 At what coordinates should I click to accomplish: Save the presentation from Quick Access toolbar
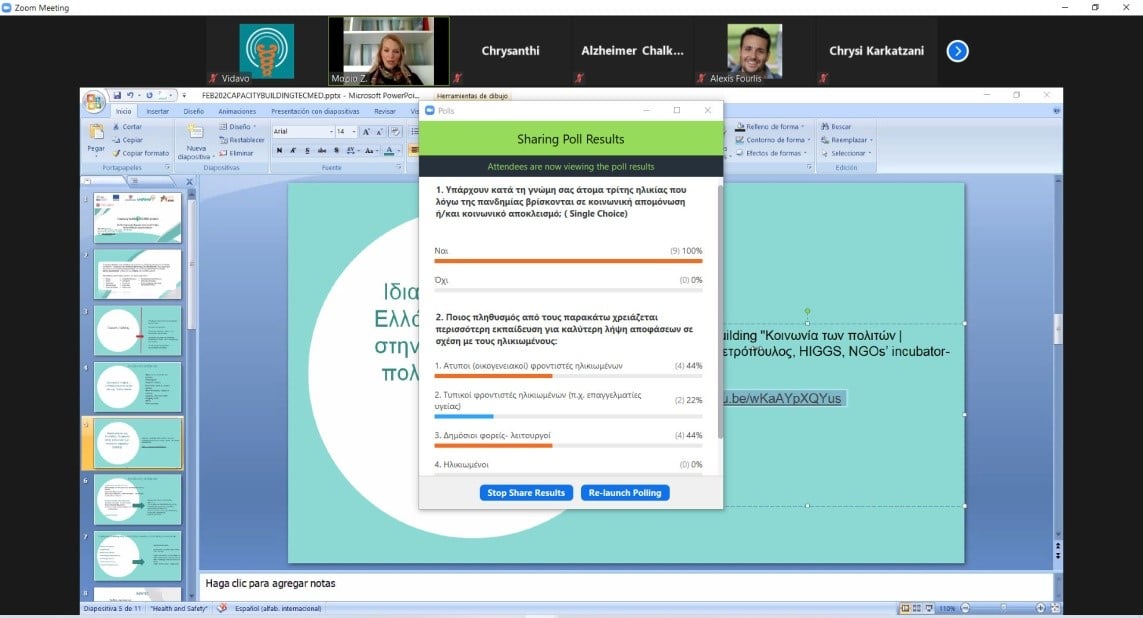pos(117,95)
